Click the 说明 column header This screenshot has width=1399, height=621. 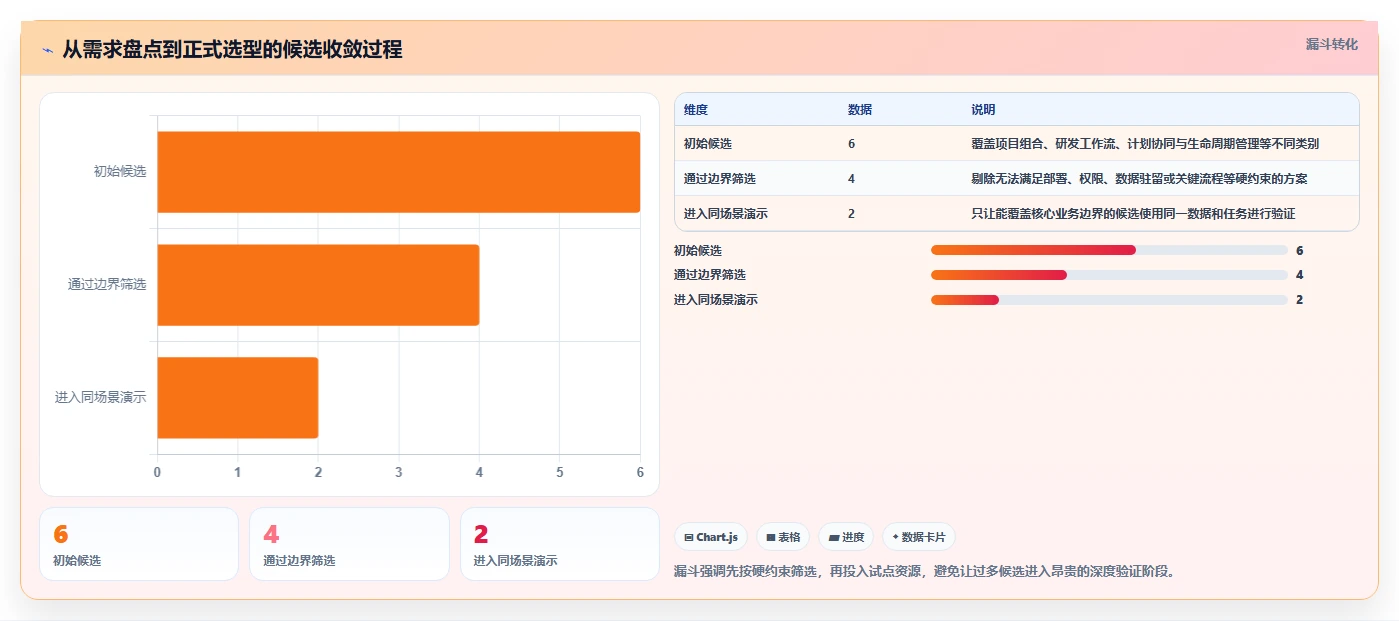(x=983, y=110)
